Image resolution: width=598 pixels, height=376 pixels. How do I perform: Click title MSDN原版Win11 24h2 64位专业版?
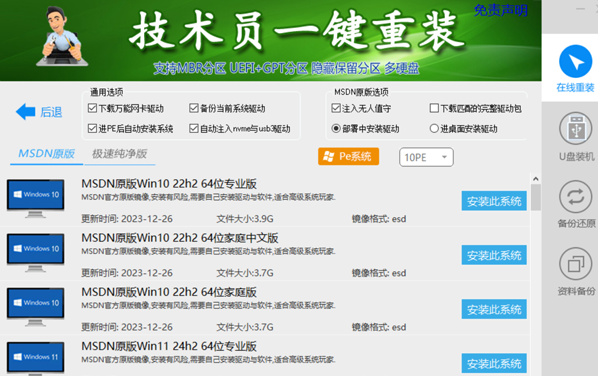pos(169,346)
